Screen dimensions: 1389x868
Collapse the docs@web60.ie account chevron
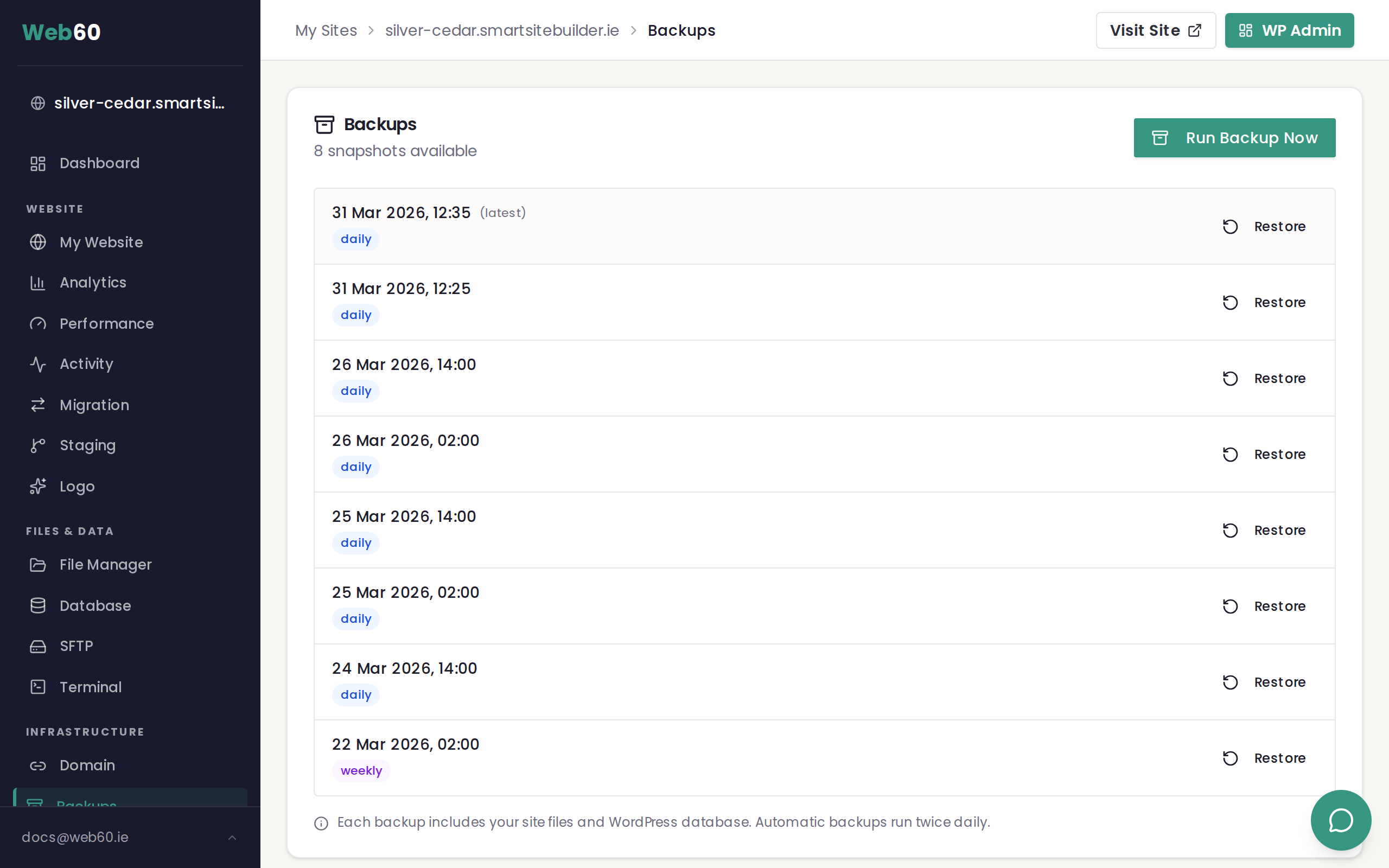pyautogui.click(x=232, y=837)
